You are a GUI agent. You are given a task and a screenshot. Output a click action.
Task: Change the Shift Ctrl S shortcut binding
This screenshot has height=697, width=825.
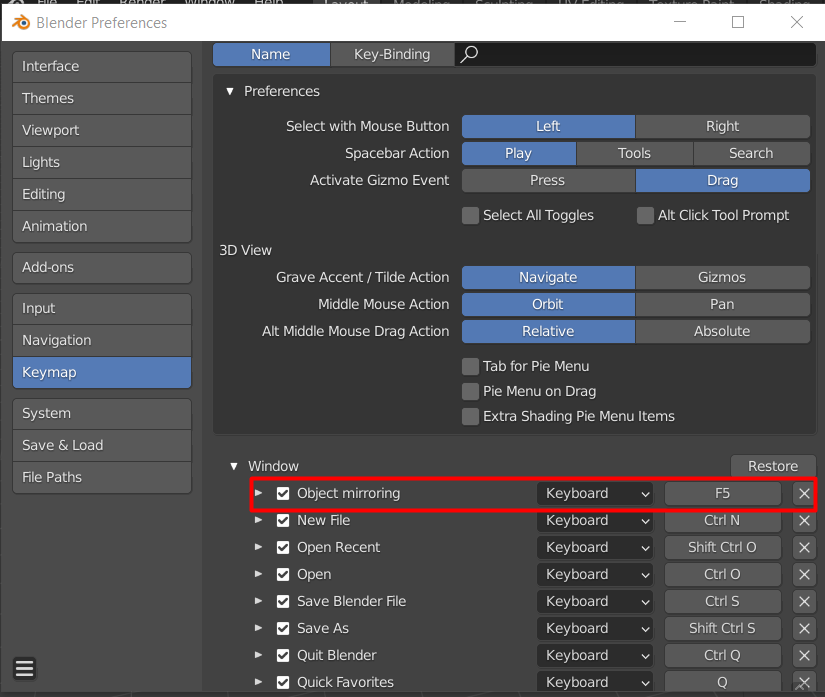(x=722, y=628)
